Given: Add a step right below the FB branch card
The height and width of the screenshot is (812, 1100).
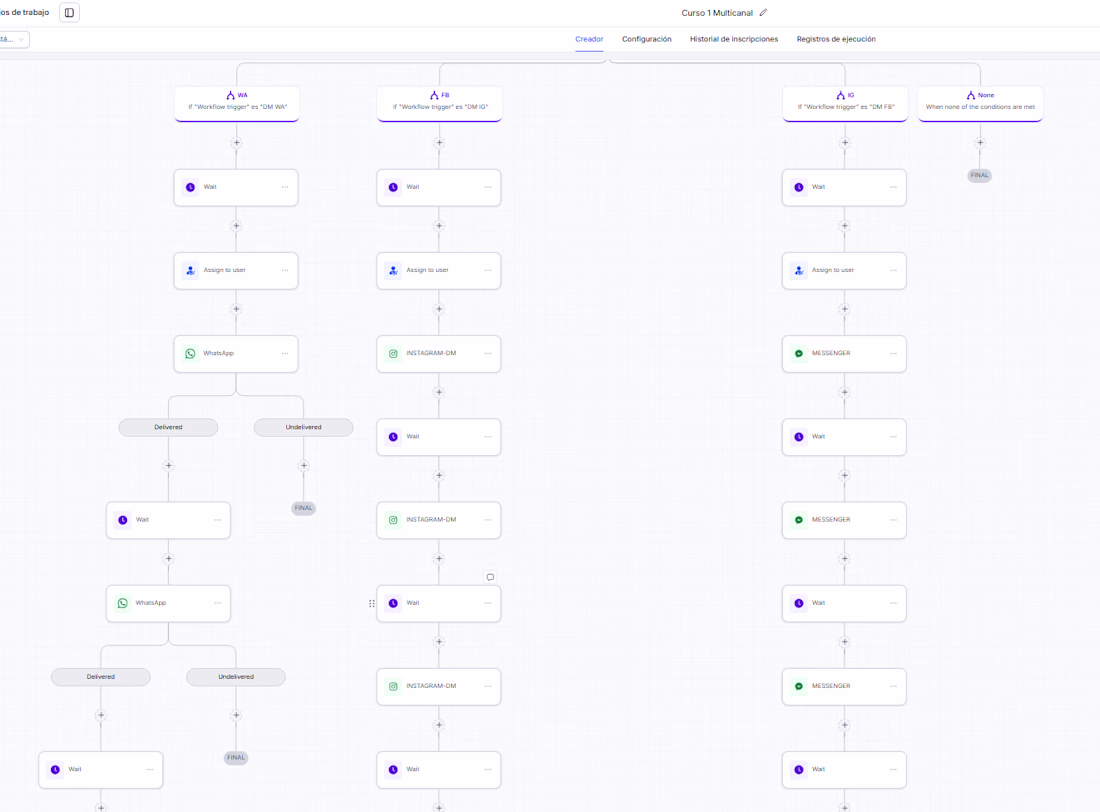Looking at the screenshot, I should pyautogui.click(x=439, y=142).
